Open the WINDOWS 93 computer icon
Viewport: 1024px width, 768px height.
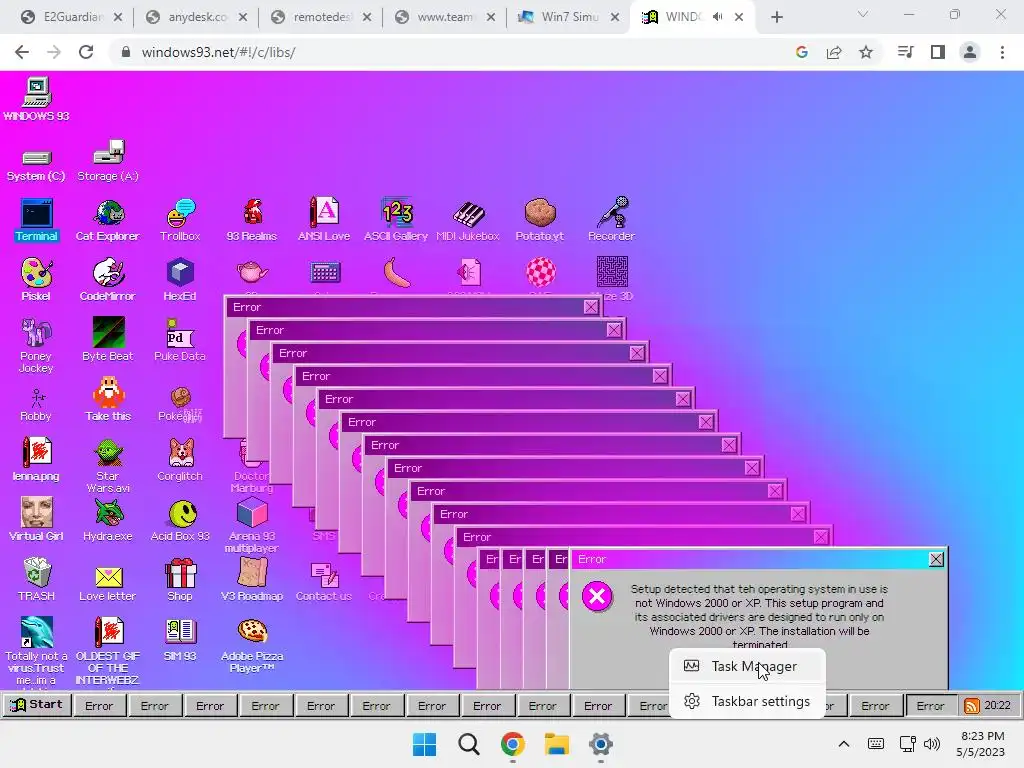coord(37,99)
